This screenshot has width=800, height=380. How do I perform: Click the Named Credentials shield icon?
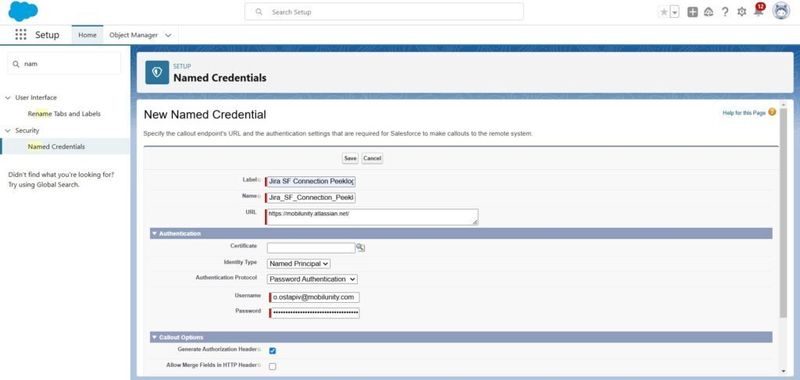point(157,72)
